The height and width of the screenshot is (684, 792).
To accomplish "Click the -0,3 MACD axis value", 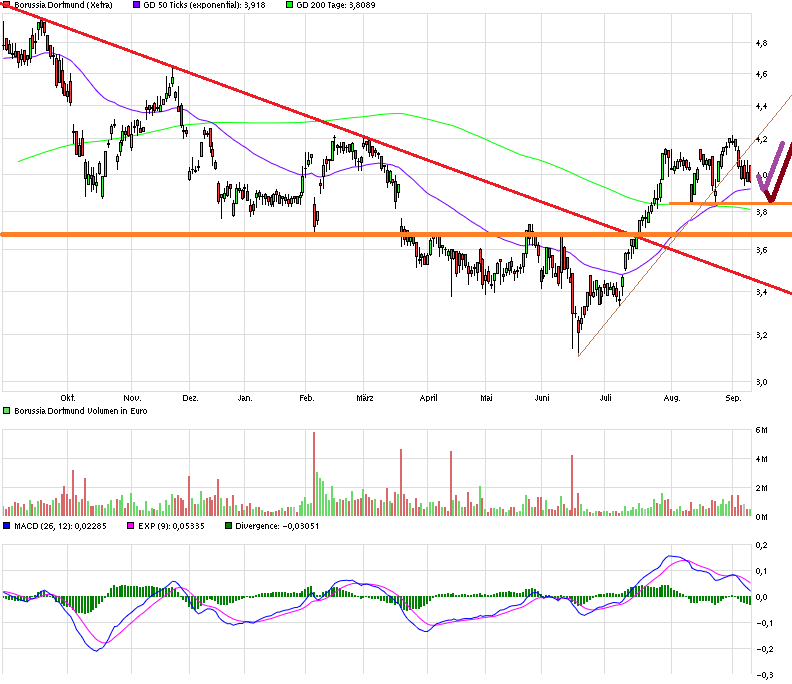I will coord(764,675).
